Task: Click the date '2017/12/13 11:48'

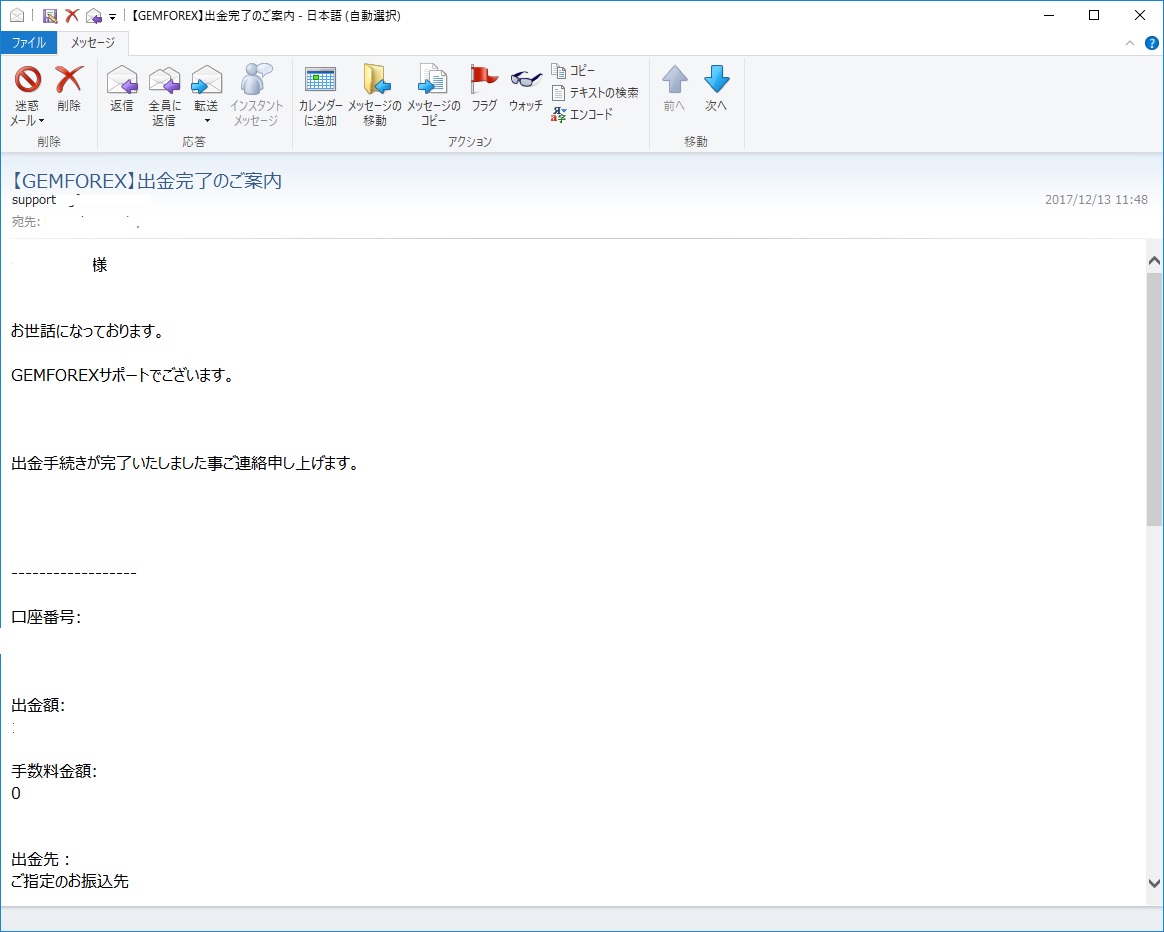Action: coord(1096,200)
